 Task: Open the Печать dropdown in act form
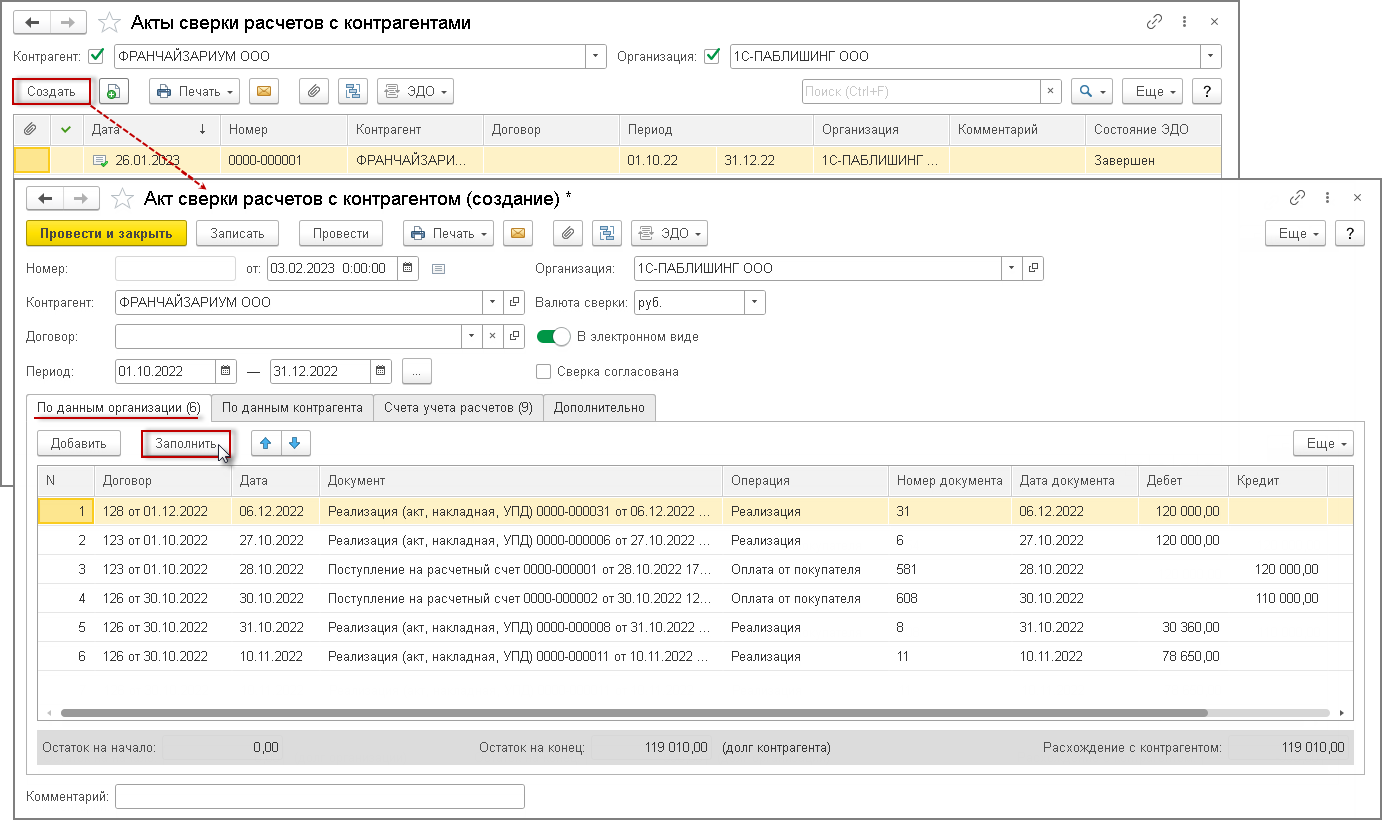[448, 233]
